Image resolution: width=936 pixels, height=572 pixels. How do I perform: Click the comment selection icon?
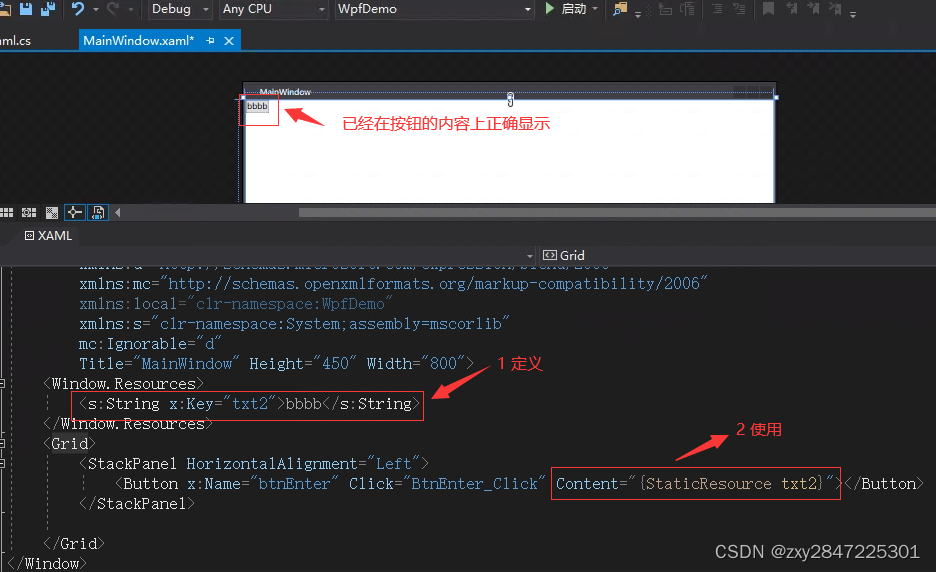[717, 8]
